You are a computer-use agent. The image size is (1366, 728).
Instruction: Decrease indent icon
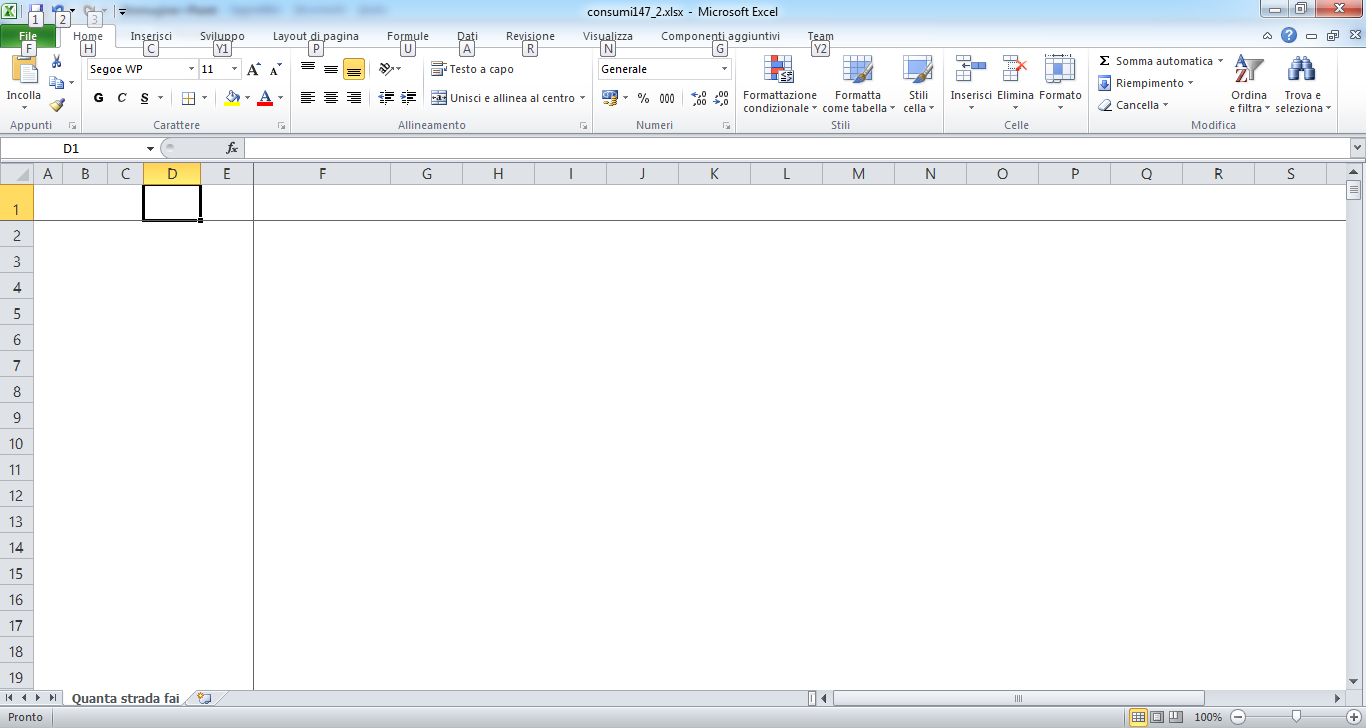click(387, 98)
